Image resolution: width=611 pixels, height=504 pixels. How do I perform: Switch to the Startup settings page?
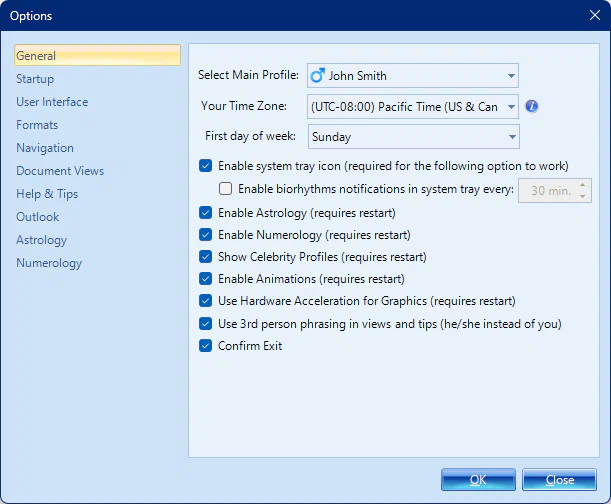(x=35, y=79)
